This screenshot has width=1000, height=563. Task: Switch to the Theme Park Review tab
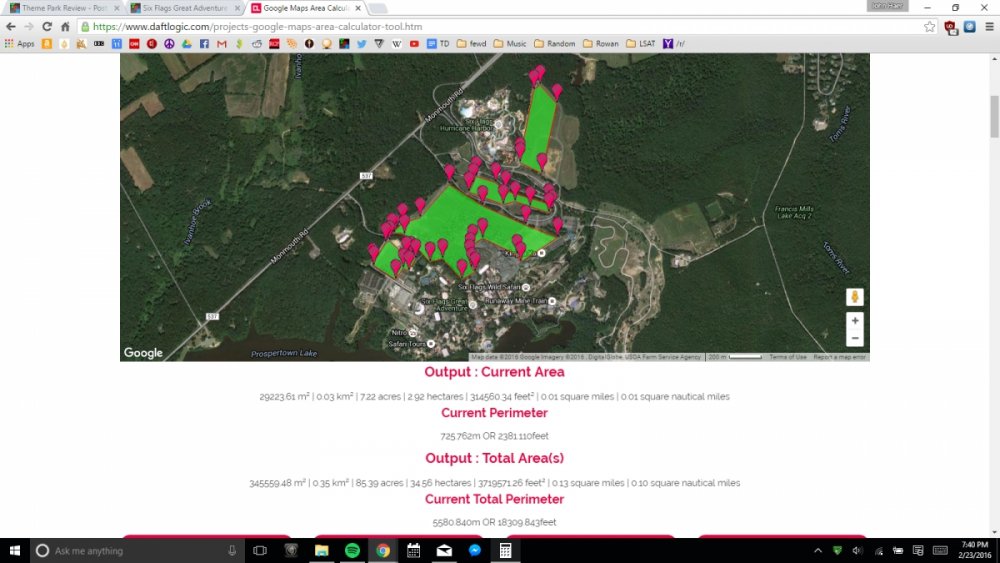coord(60,8)
